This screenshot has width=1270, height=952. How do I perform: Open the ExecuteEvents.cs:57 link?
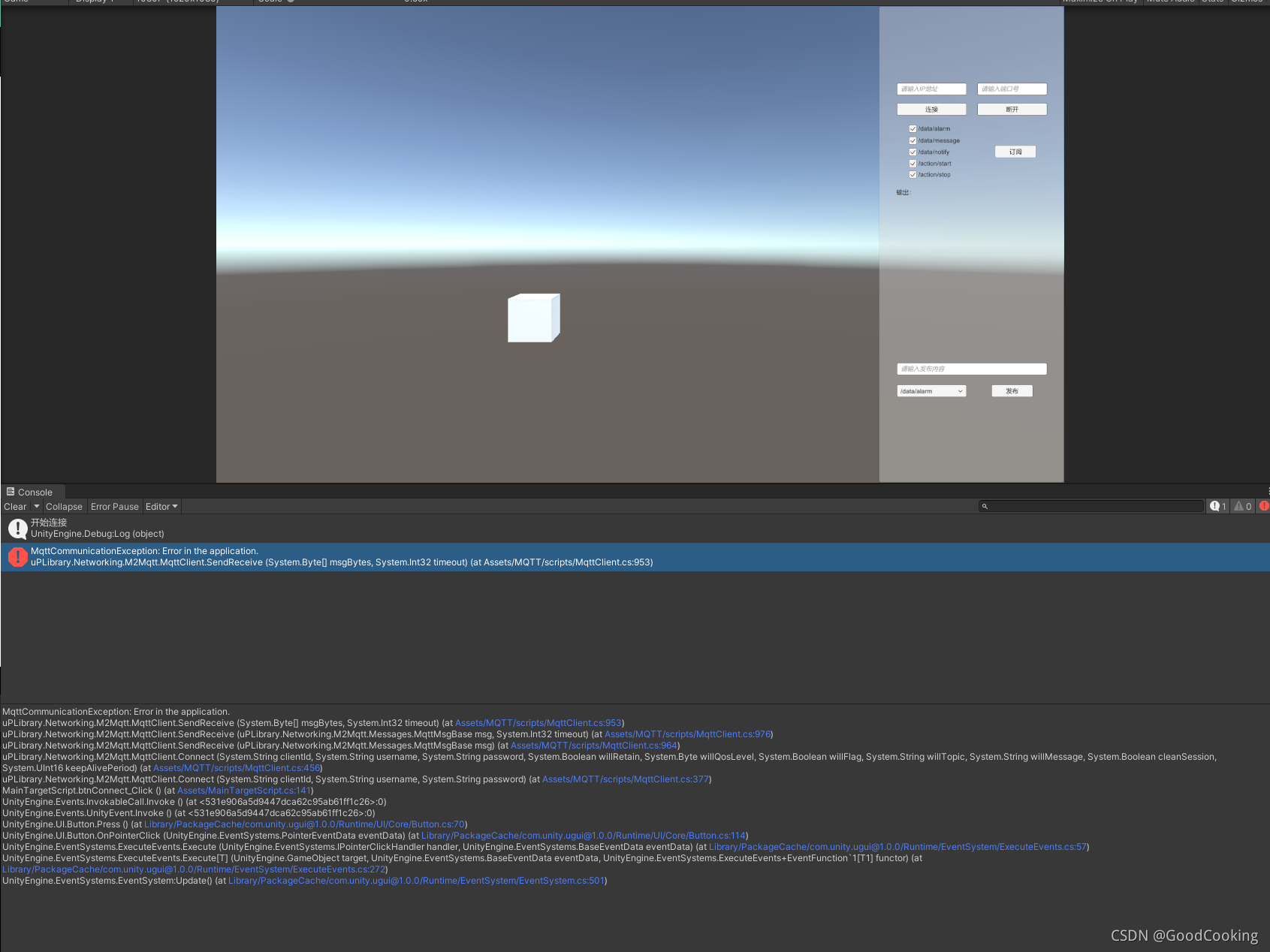898,847
